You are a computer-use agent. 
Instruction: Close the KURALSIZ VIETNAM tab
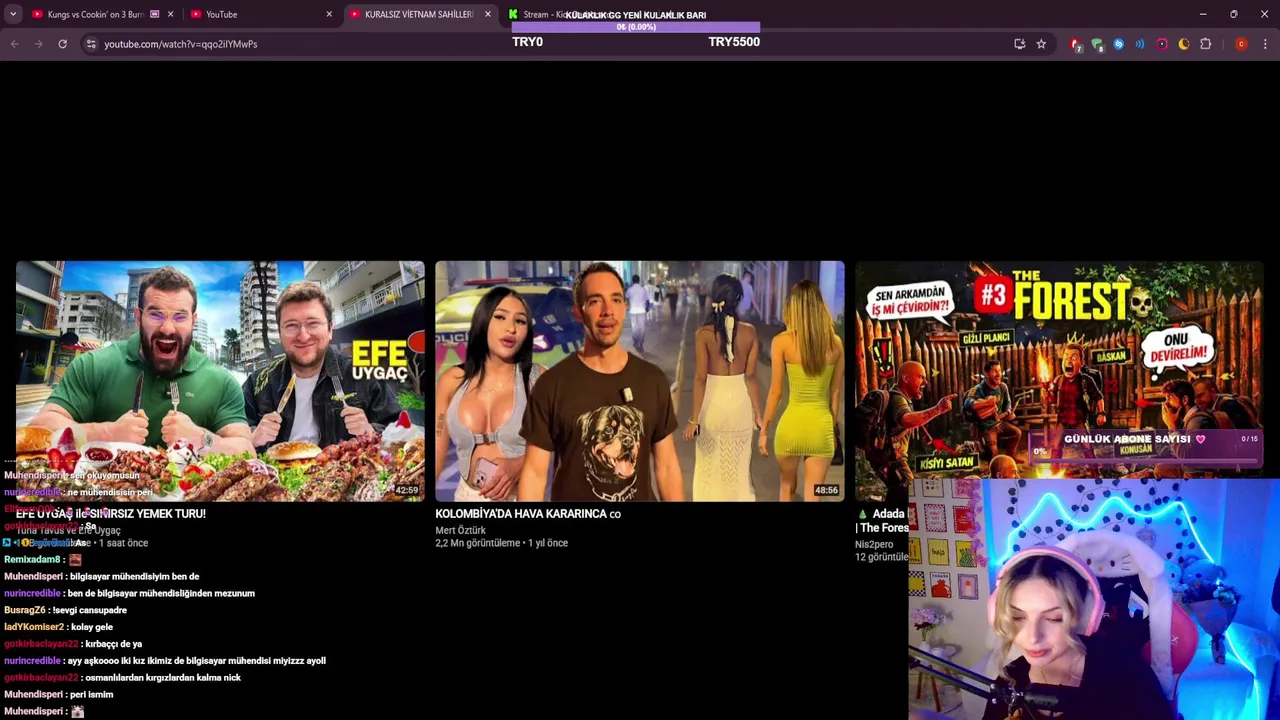pyautogui.click(x=487, y=14)
